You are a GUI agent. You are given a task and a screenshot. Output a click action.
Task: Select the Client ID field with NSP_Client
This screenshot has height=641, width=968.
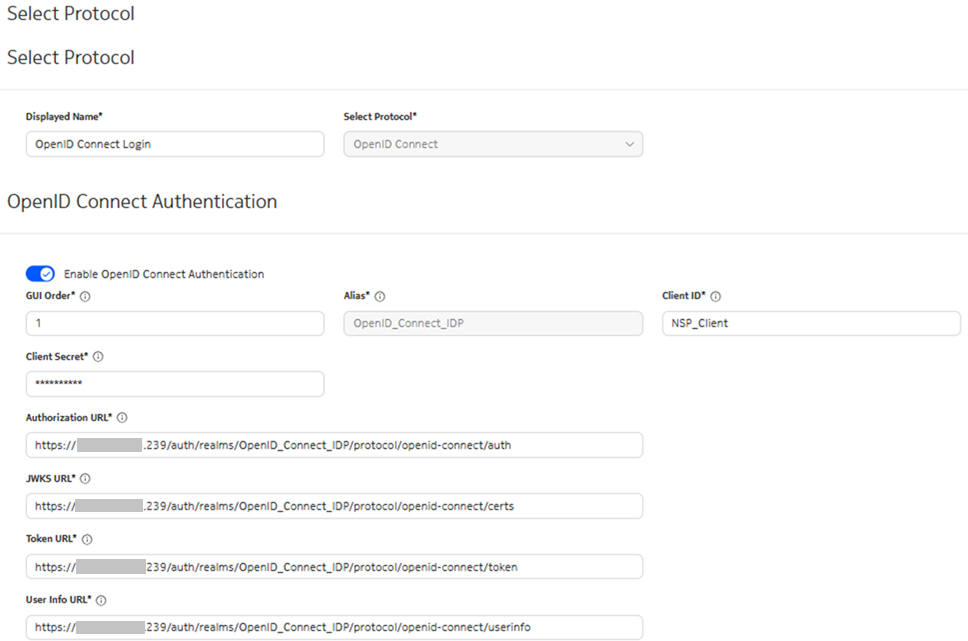coord(810,323)
